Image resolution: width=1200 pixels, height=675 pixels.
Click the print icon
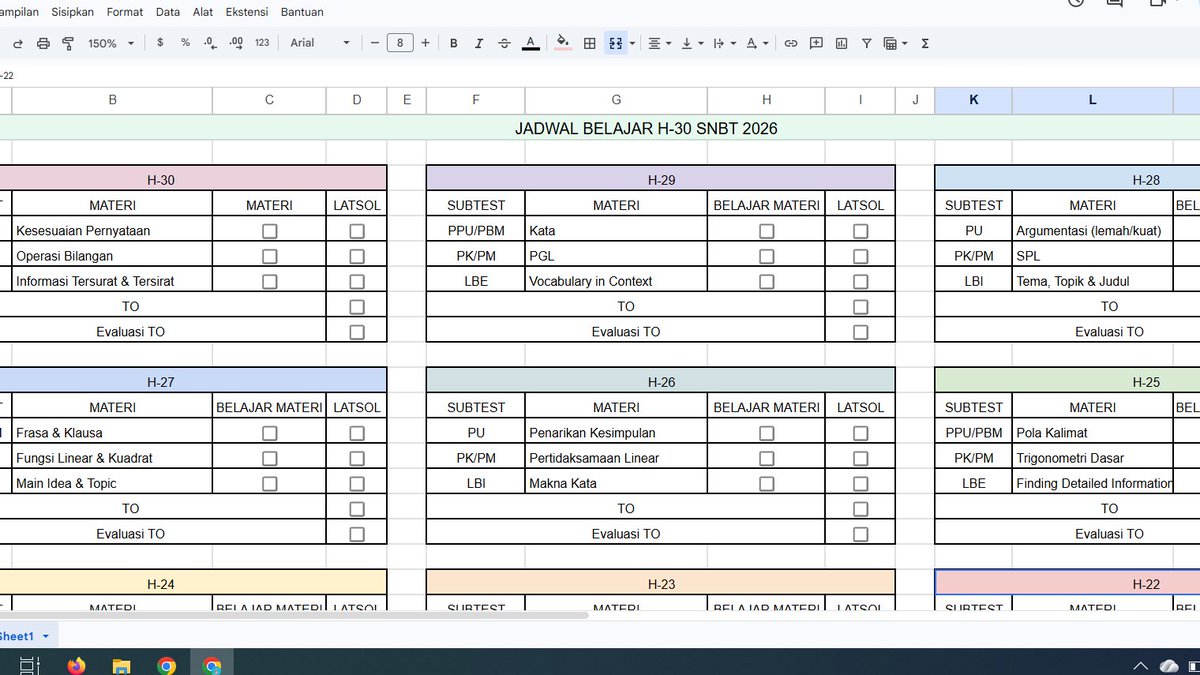(43, 43)
